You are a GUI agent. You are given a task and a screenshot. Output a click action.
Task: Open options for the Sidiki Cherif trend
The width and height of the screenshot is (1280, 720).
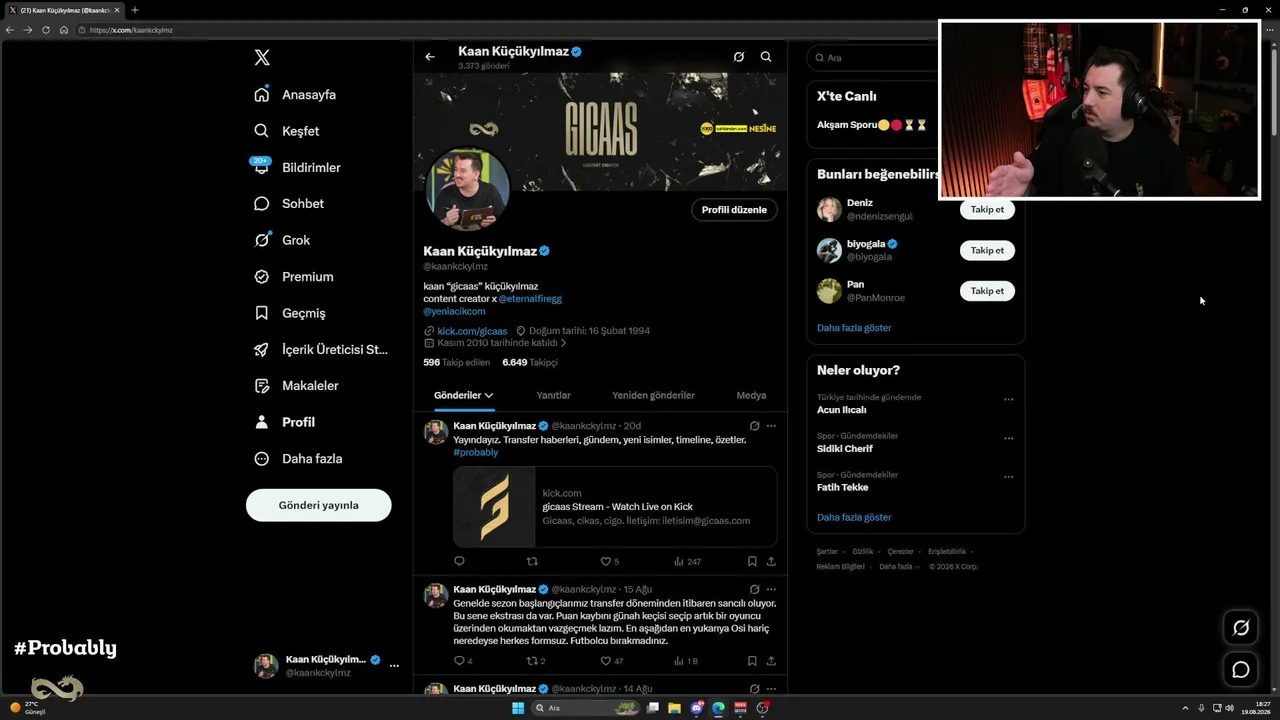coord(1008,438)
